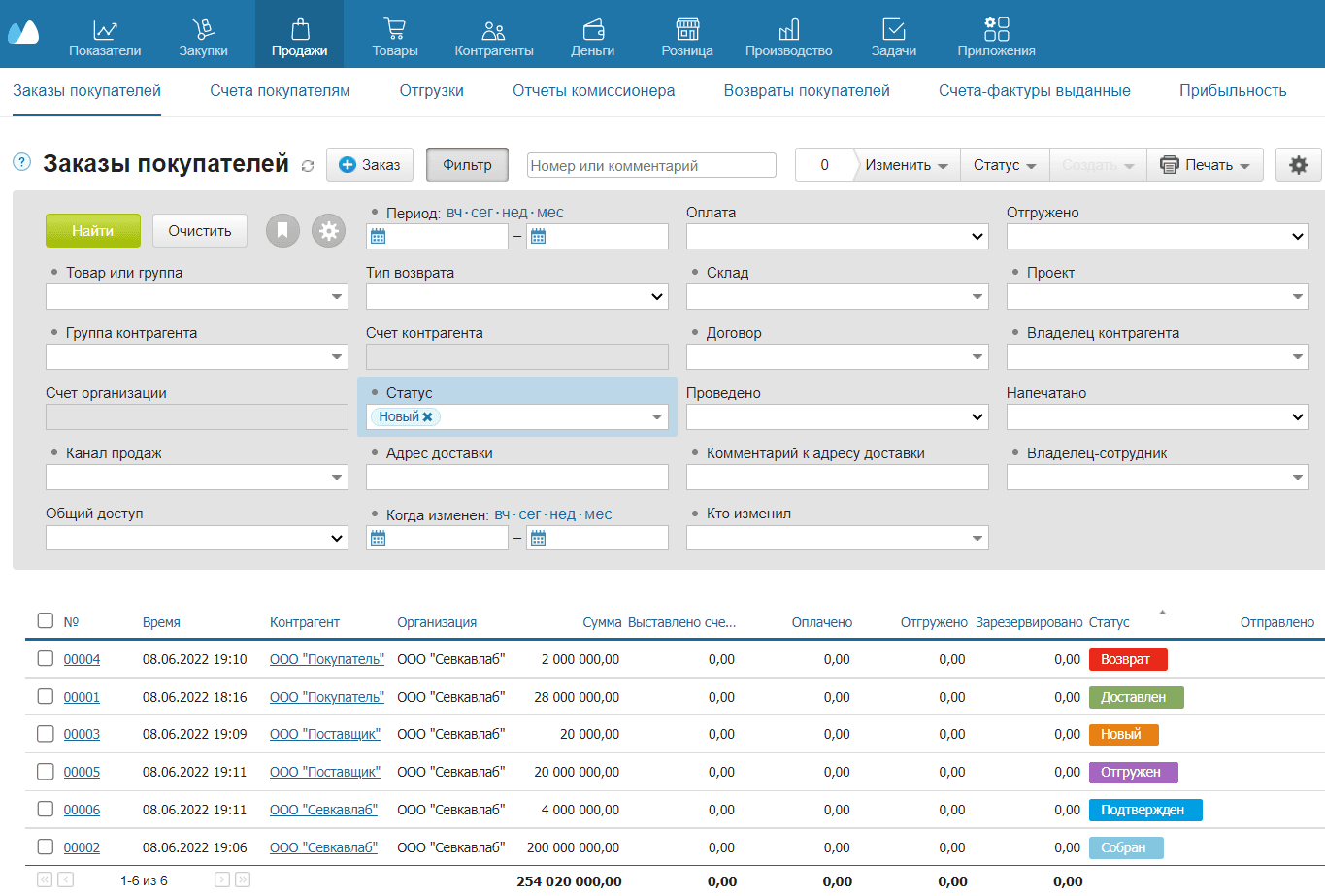Refresh the Заказы покупателей list
This screenshot has height=896, width=1325.
click(x=309, y=165)
